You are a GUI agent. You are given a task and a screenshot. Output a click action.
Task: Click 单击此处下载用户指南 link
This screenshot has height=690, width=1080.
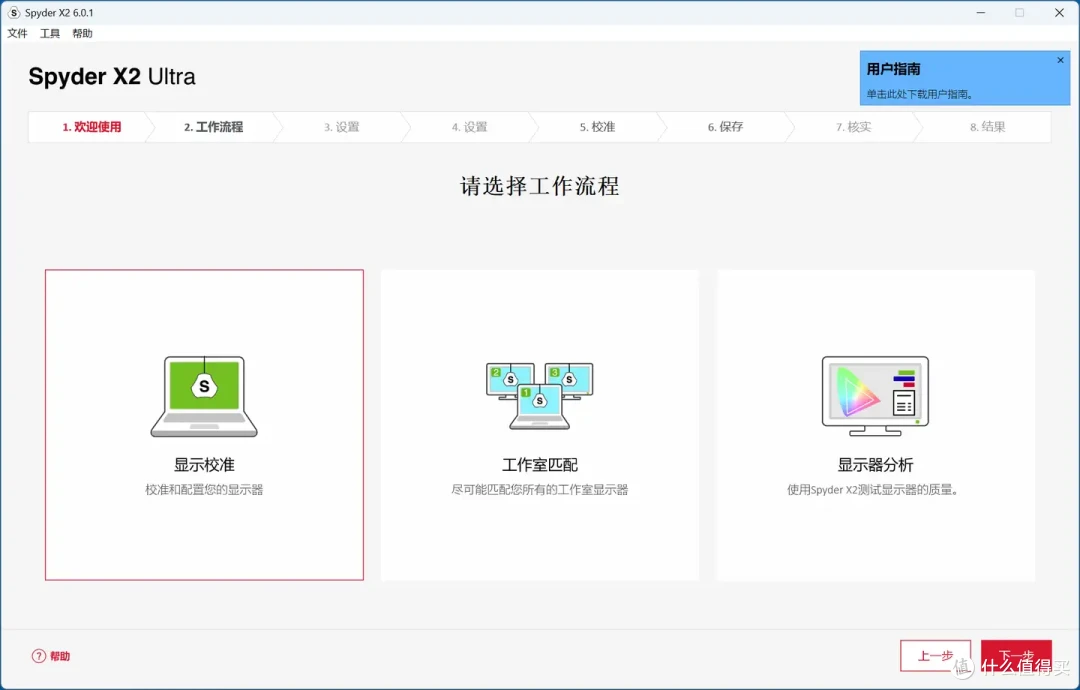[920, 94]
